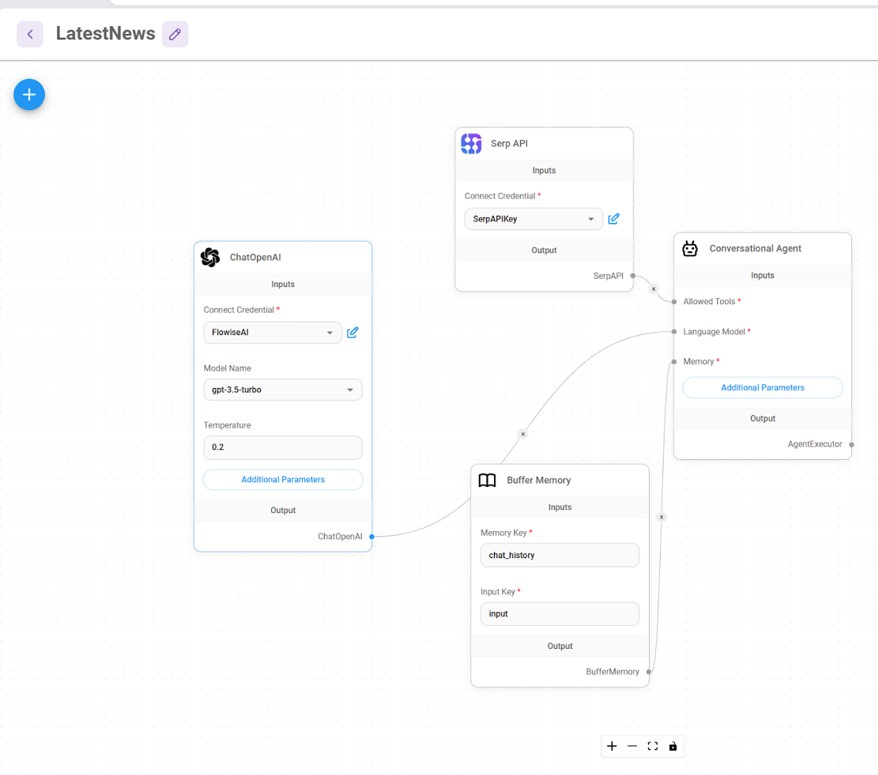Go back using the left chevron button
The height and width of the screenshot is (775, 878).
[x=30, y=34]
